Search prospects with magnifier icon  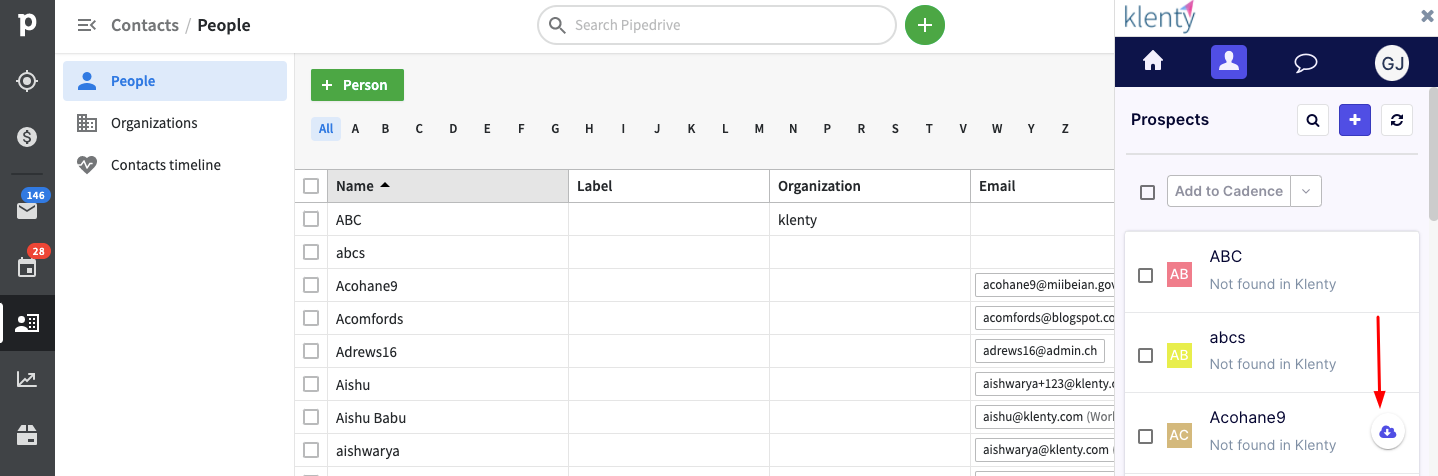[x=1313, y=120]
